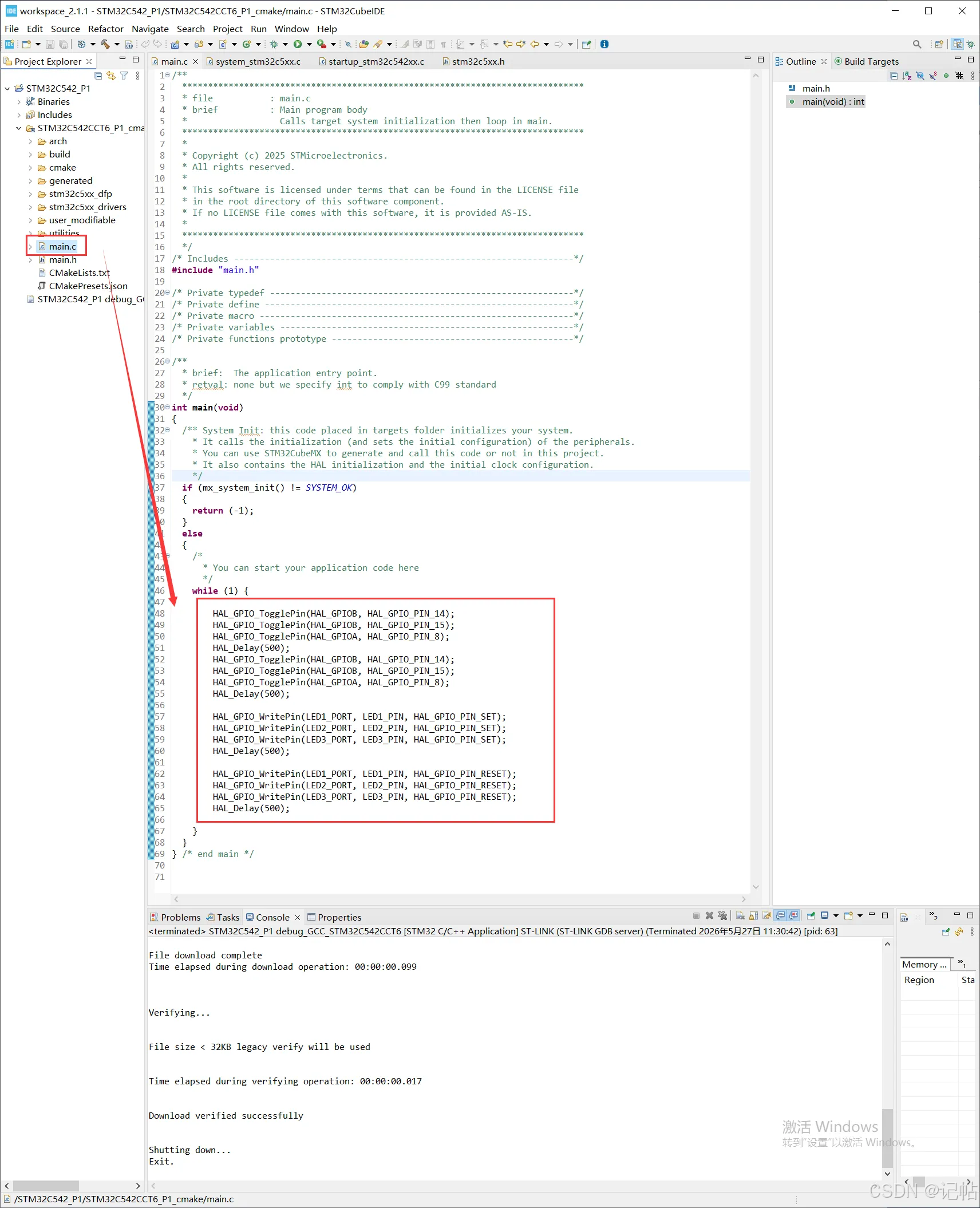Switch to the Debug perspective bug icon
Screen dimensions: 980x1208
pos(971,44)
